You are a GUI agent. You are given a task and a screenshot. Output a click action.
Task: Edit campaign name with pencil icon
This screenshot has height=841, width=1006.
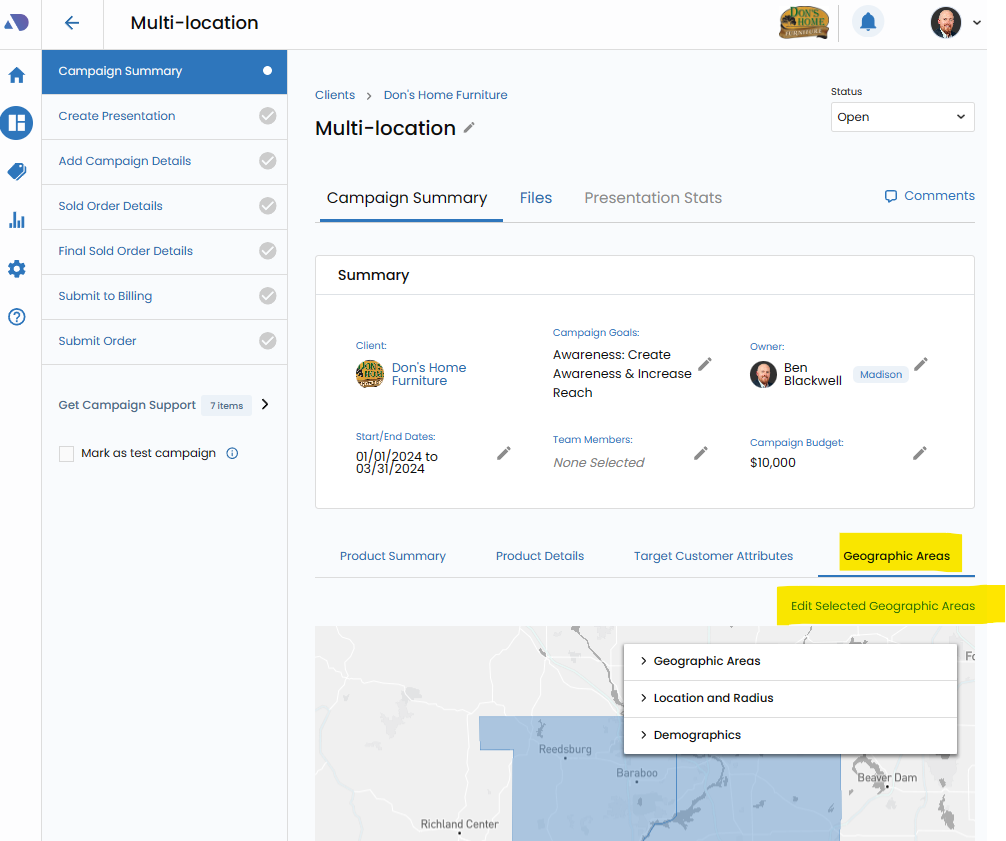point(469,128)
